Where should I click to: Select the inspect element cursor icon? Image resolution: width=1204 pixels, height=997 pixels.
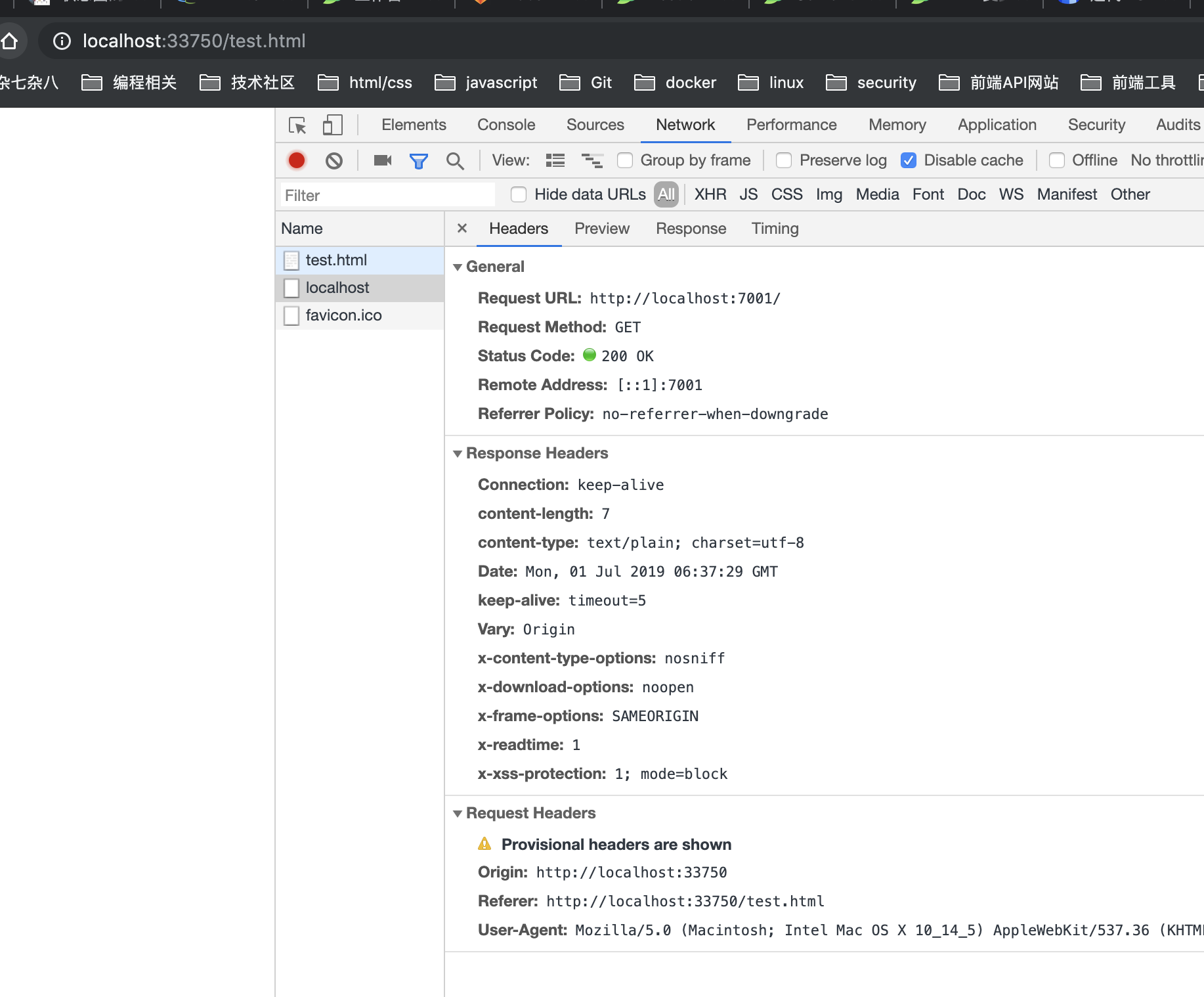tap(297, 124)
